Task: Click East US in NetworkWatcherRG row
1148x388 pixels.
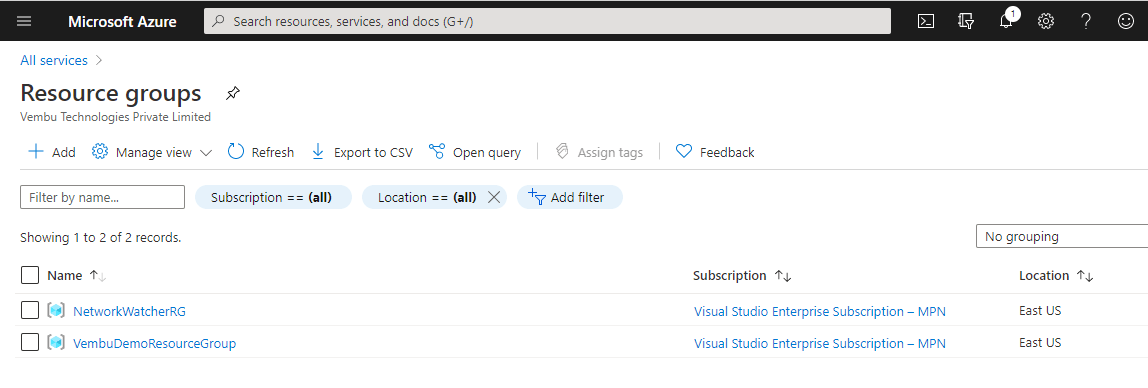Action: click(1040, 310)
